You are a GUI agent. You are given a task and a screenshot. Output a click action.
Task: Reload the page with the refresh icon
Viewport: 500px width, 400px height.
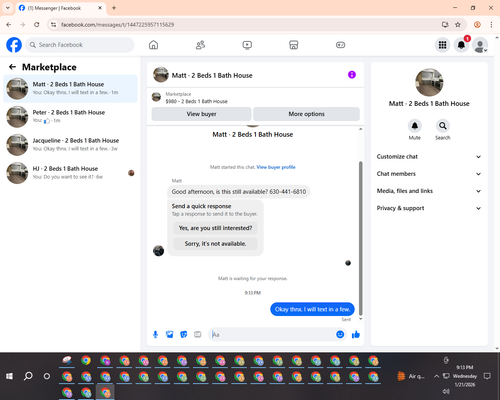point(37,24)
